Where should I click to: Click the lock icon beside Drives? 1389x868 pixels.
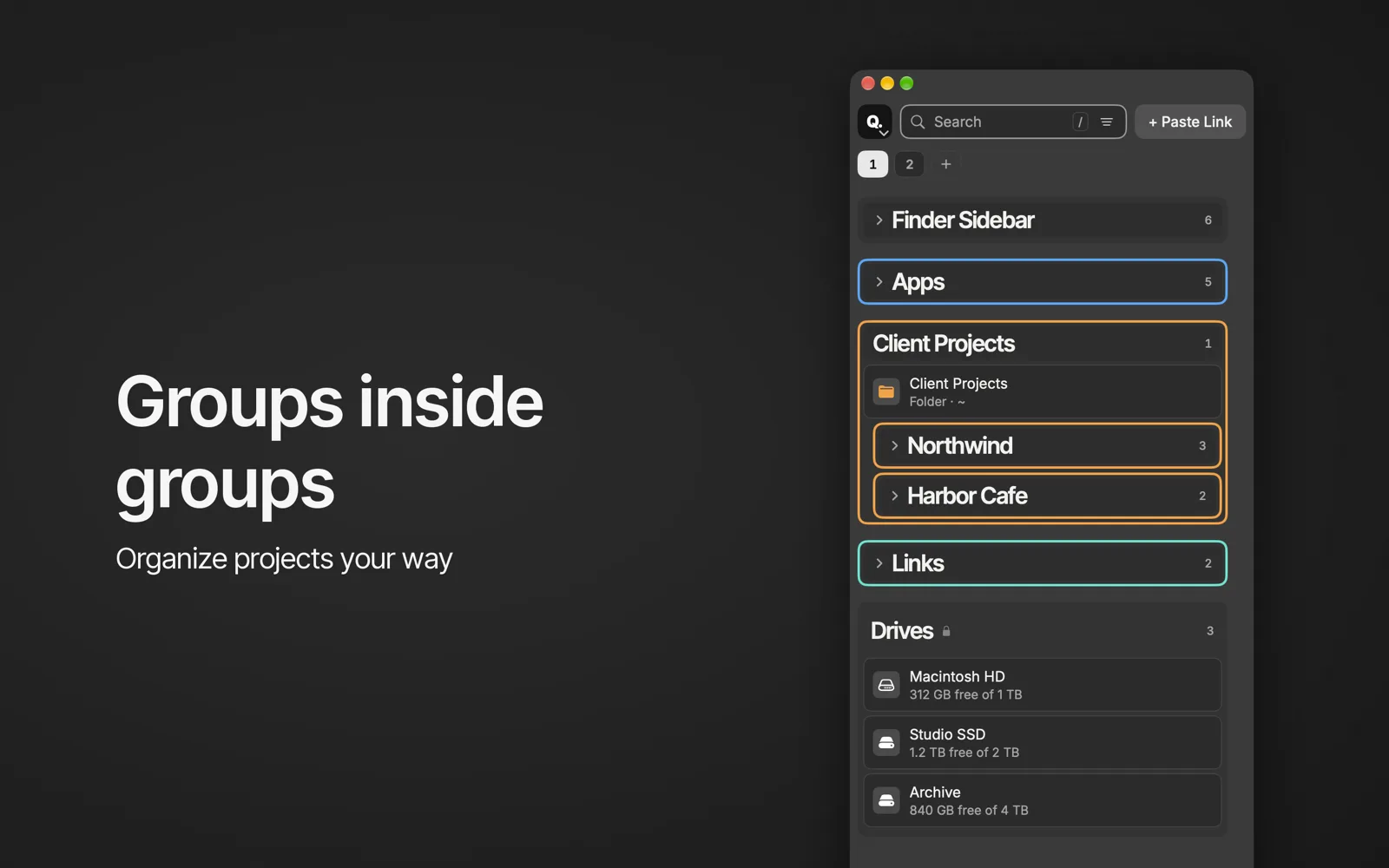pyautogui.click(x=946, y=631)
